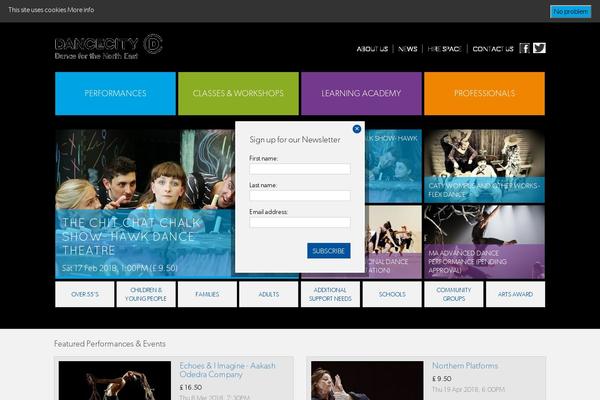Open the Learning Academy tile
The height and width of the screenshot is (400, 600).
pyautogui.click(x=361, y=93)
